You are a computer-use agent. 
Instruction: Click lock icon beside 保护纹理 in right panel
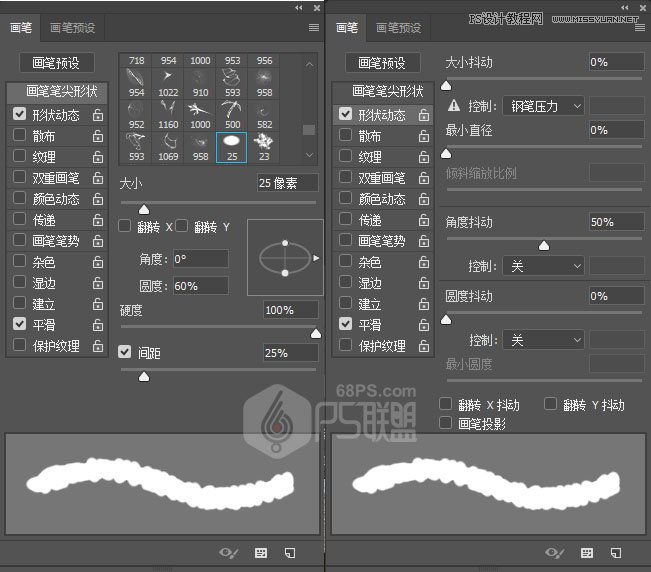tap(423, 345)
